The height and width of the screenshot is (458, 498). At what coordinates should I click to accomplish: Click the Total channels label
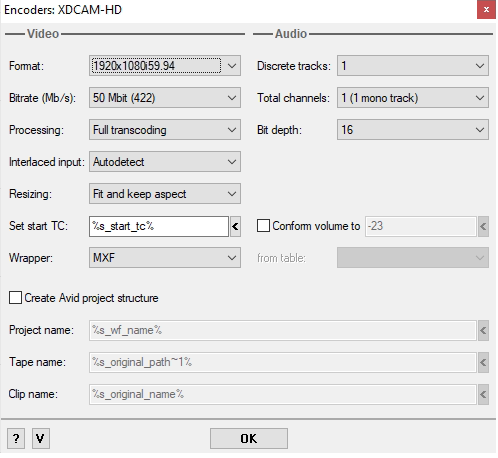(x=293, y=98)
